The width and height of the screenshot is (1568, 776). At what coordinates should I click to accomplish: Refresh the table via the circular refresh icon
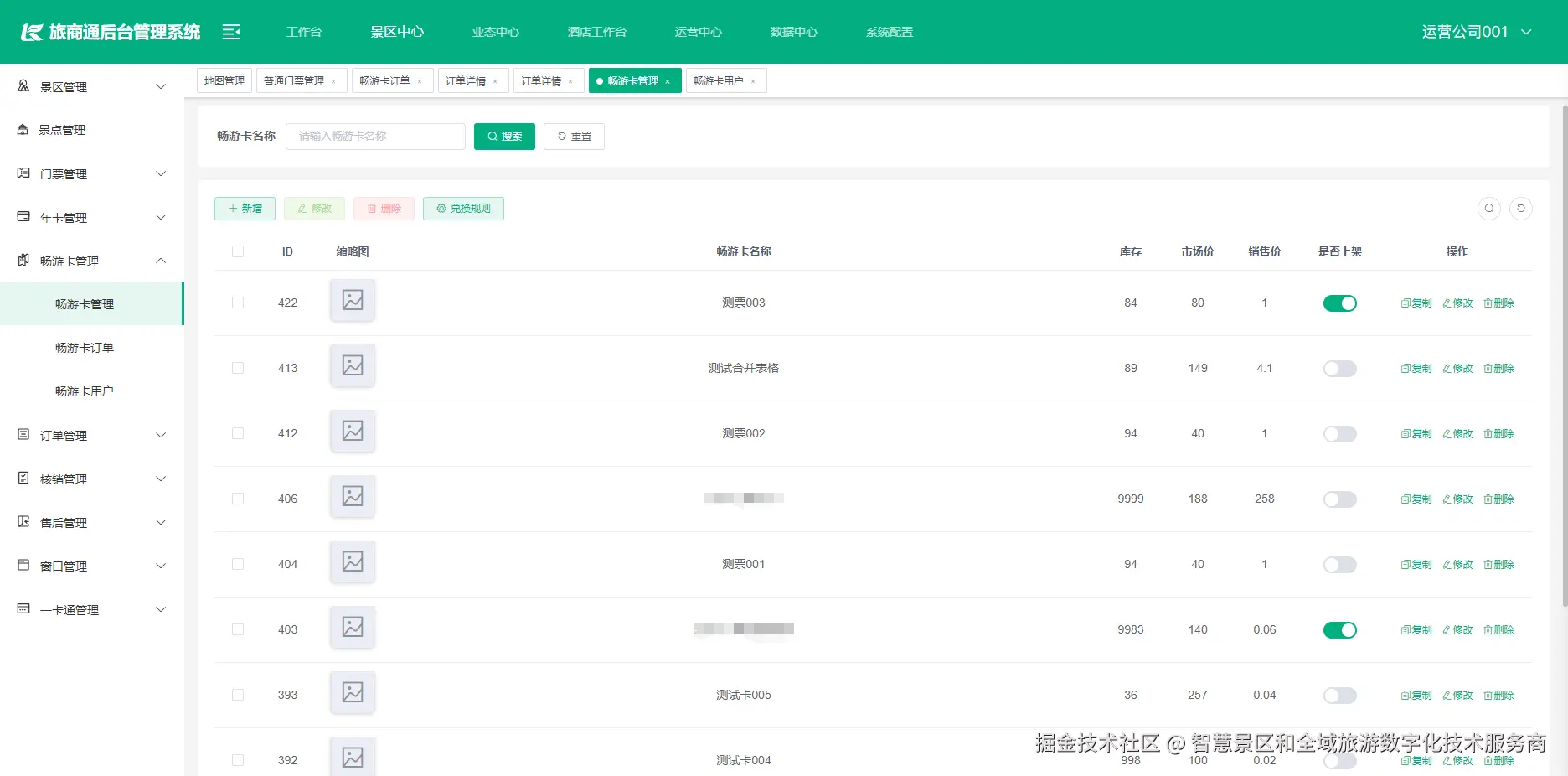(1522, 208)
